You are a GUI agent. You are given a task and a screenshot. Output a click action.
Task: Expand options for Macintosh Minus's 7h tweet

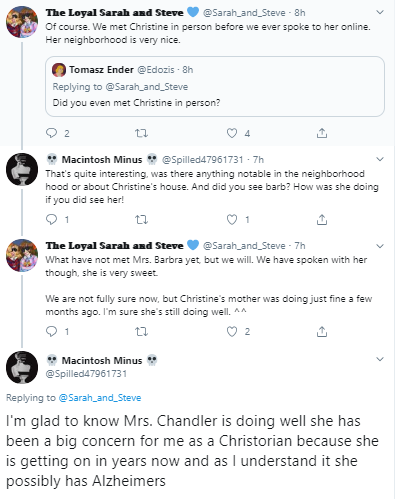[x=380, y=159]
